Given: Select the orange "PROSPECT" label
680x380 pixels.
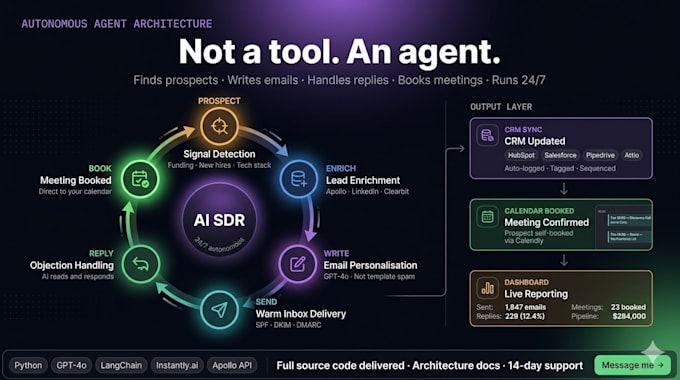Looking at the screenshot, I should click(x=219, y=101).
